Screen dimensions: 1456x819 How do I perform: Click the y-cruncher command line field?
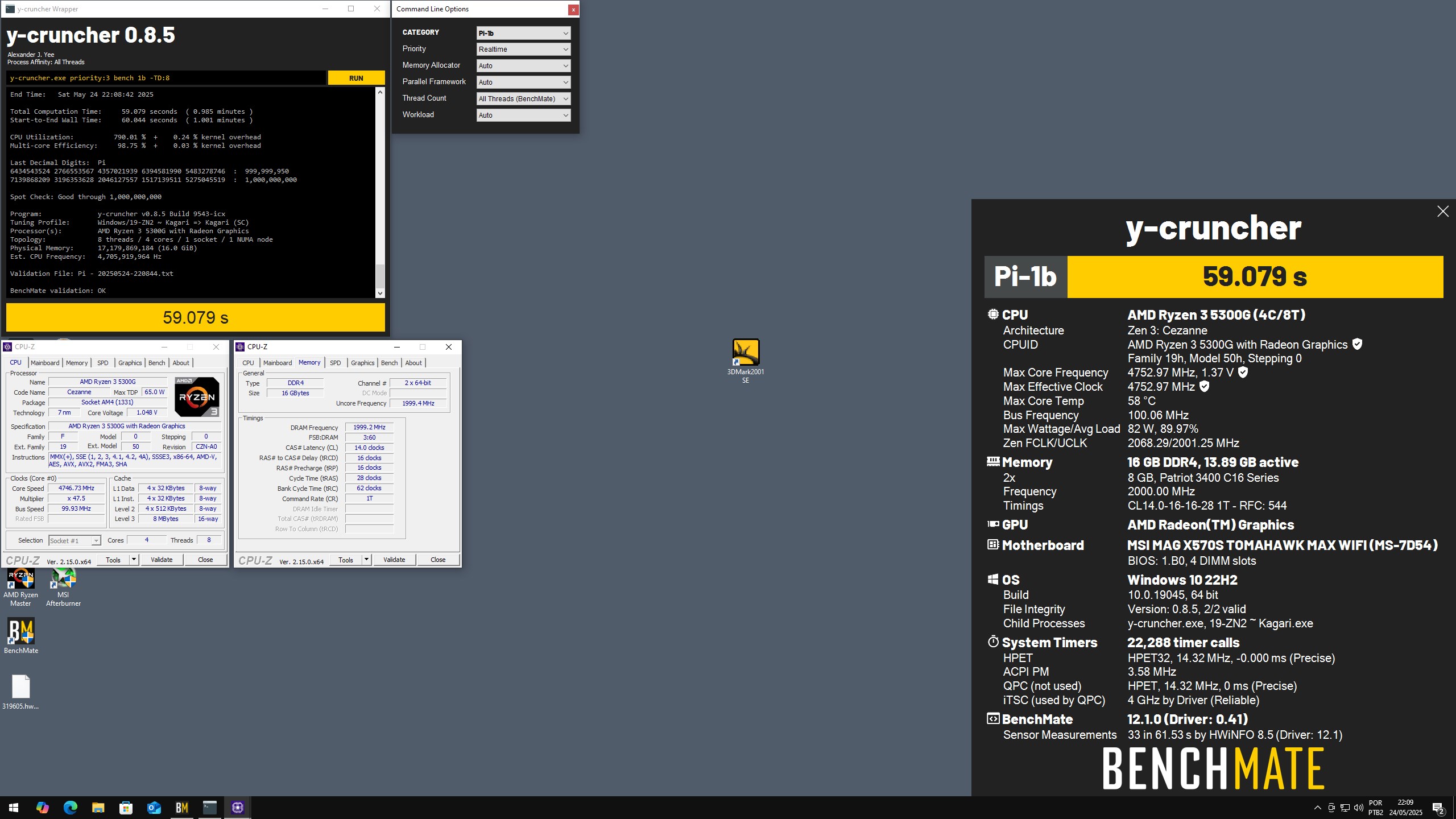(166, 78)
